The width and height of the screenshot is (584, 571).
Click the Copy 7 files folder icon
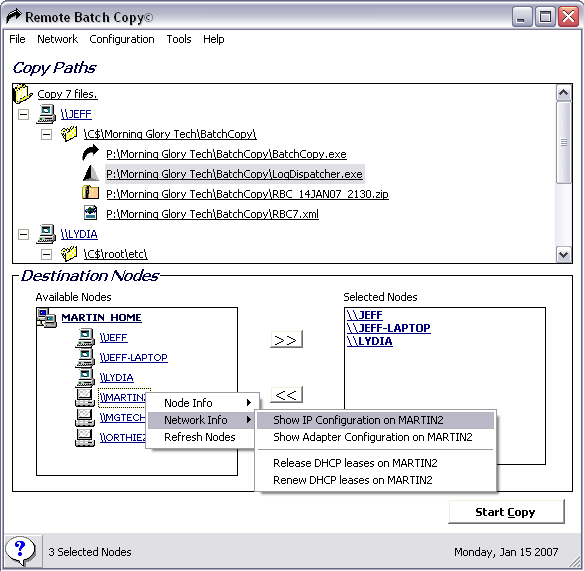tap(23, 93)
